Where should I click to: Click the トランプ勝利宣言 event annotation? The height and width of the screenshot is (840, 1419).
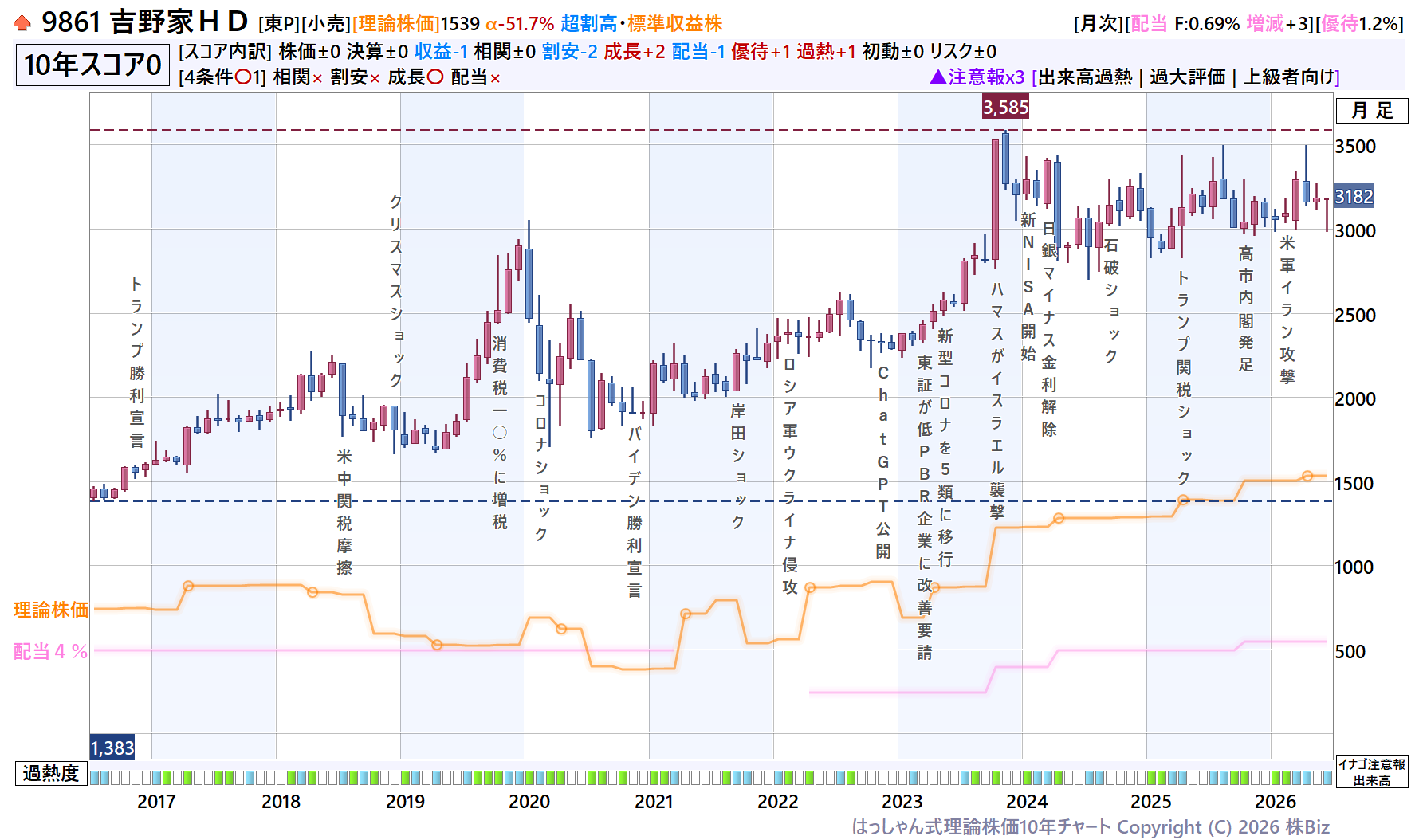coord(137,362)
